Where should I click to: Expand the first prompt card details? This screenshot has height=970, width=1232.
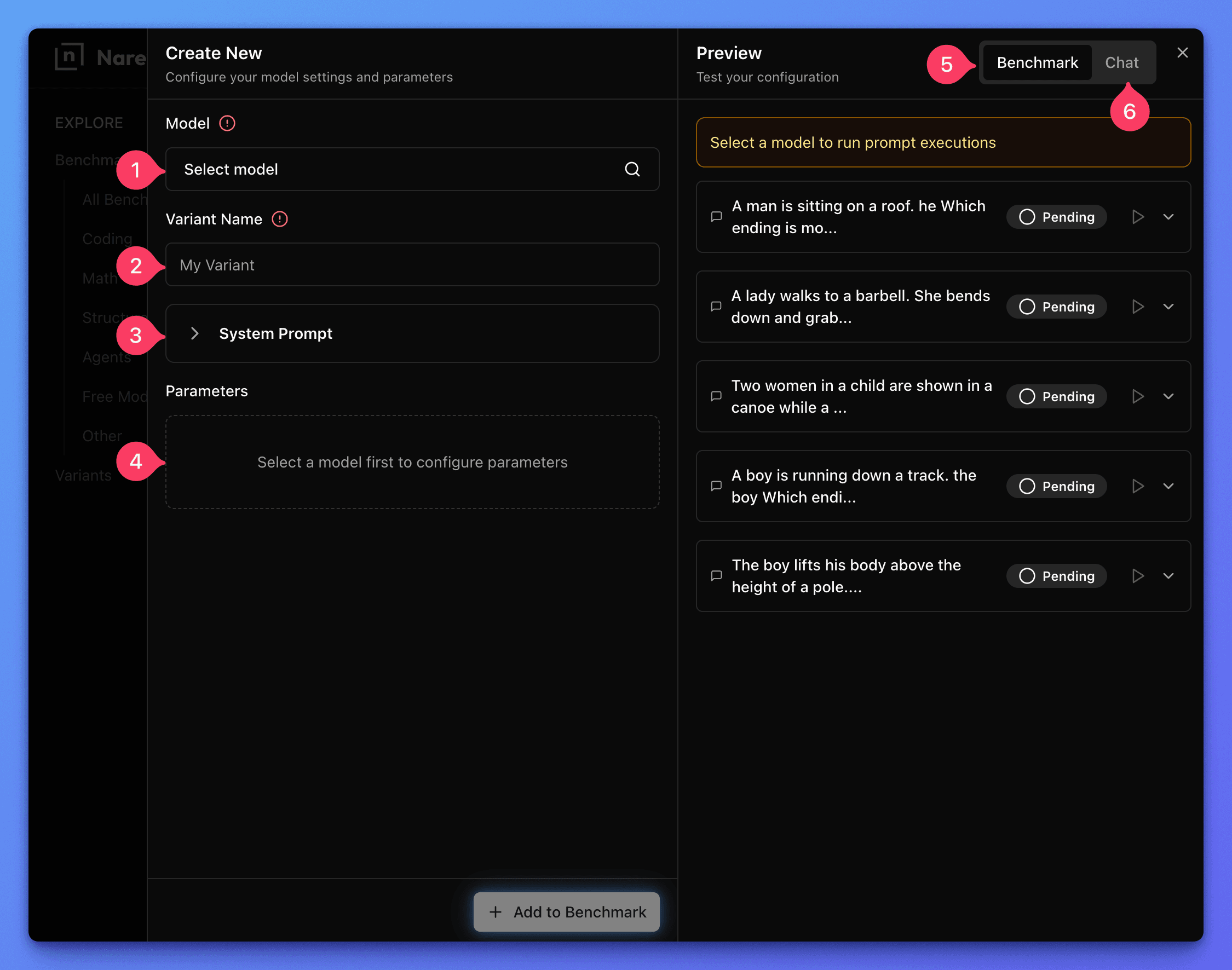1168,216
